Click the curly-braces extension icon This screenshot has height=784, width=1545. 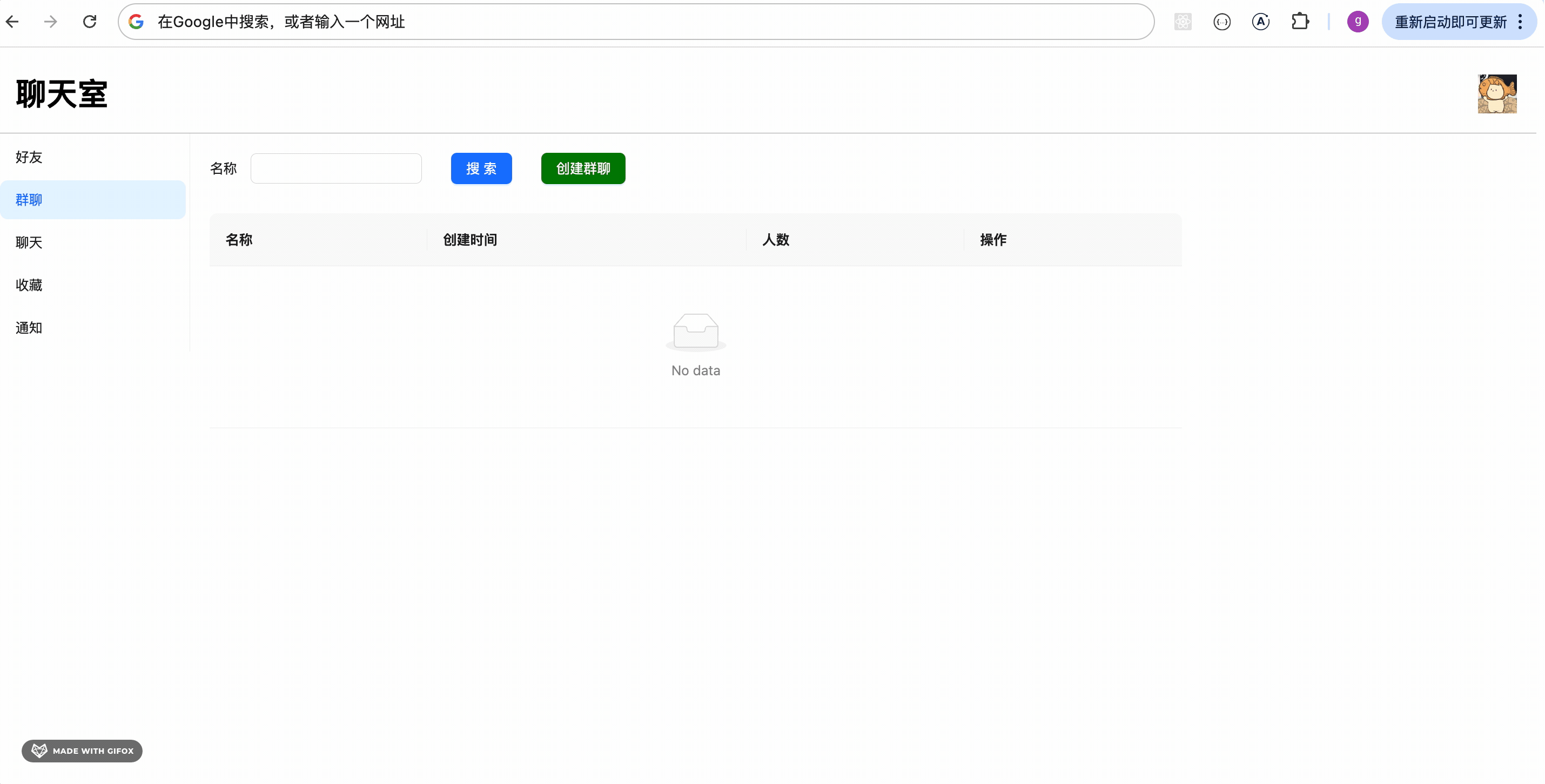pos(1222,22)
